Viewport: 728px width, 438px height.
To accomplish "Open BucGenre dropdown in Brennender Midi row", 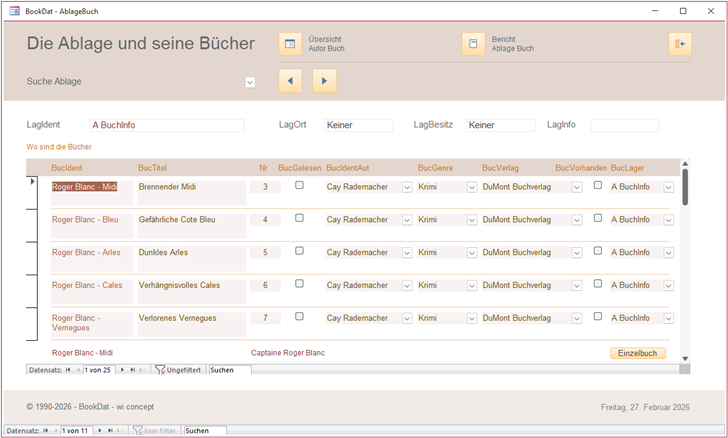I will click(x=470, y=187).
